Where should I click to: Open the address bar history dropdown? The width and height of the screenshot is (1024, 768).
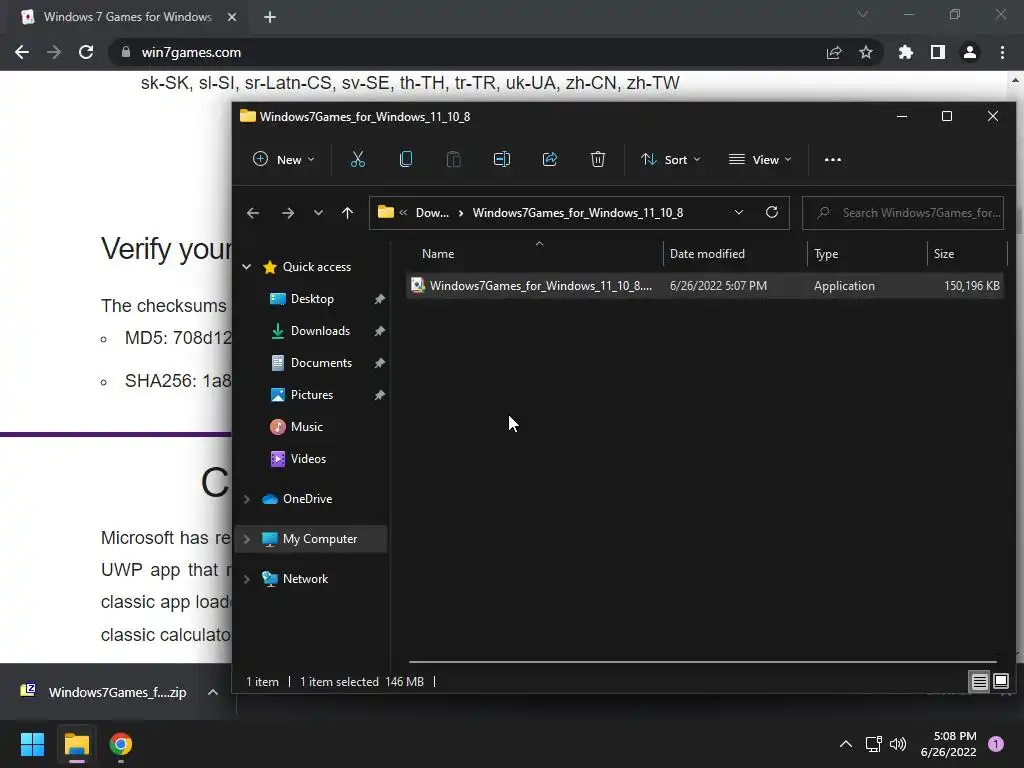pyautogui.click(x=739, y=213)
